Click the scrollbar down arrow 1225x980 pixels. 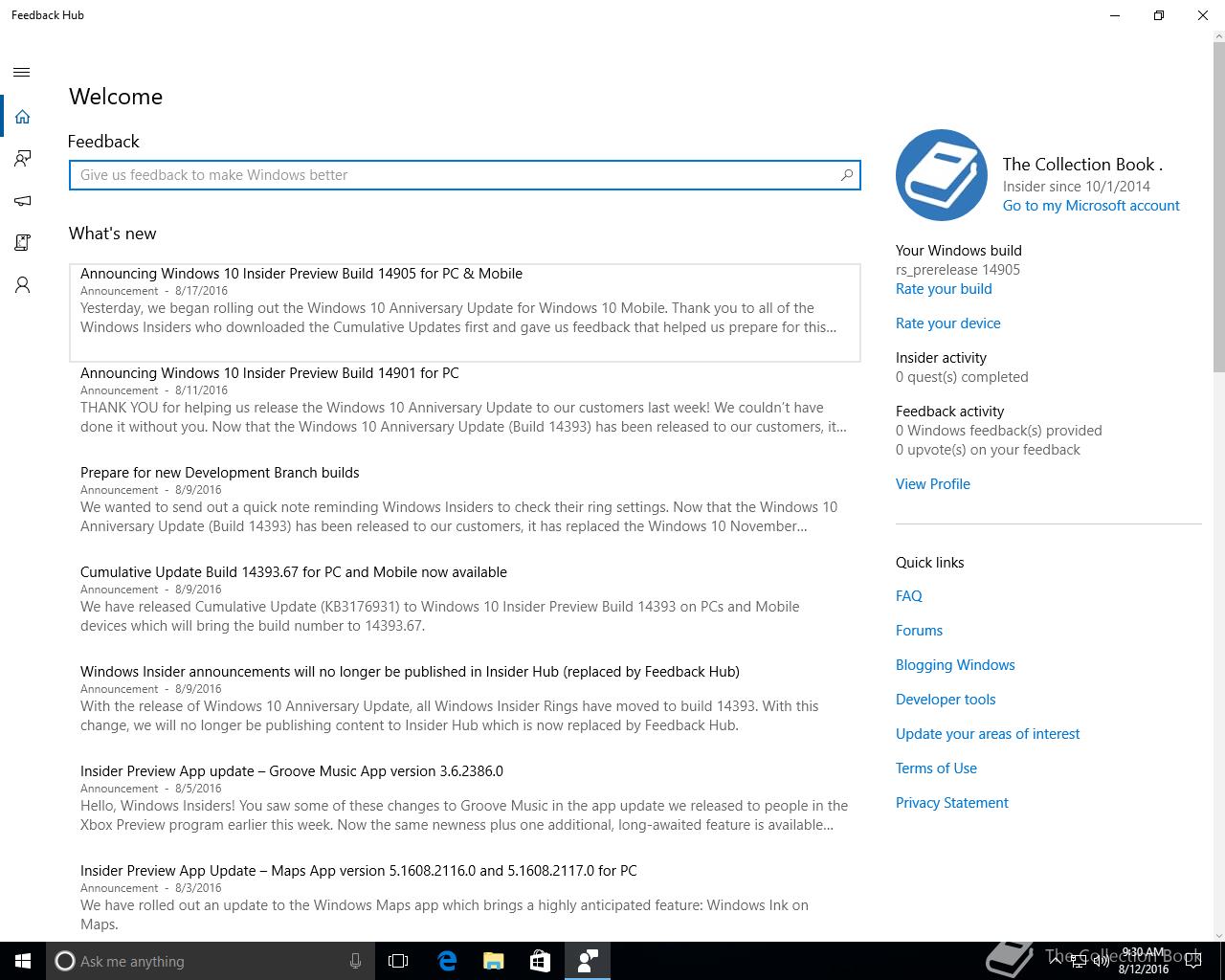(x=1218, y=935)
